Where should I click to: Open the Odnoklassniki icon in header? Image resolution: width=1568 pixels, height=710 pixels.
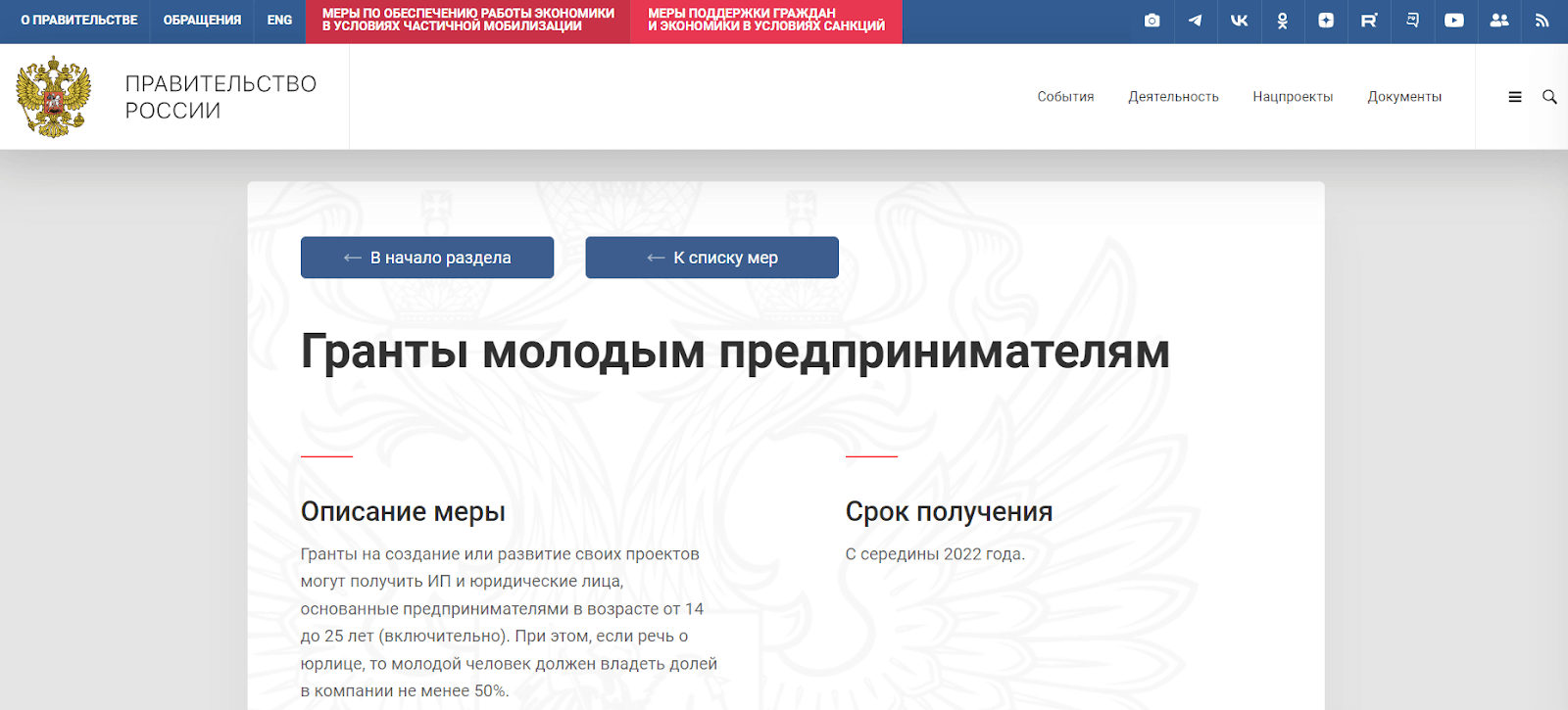pos(1282,21)
